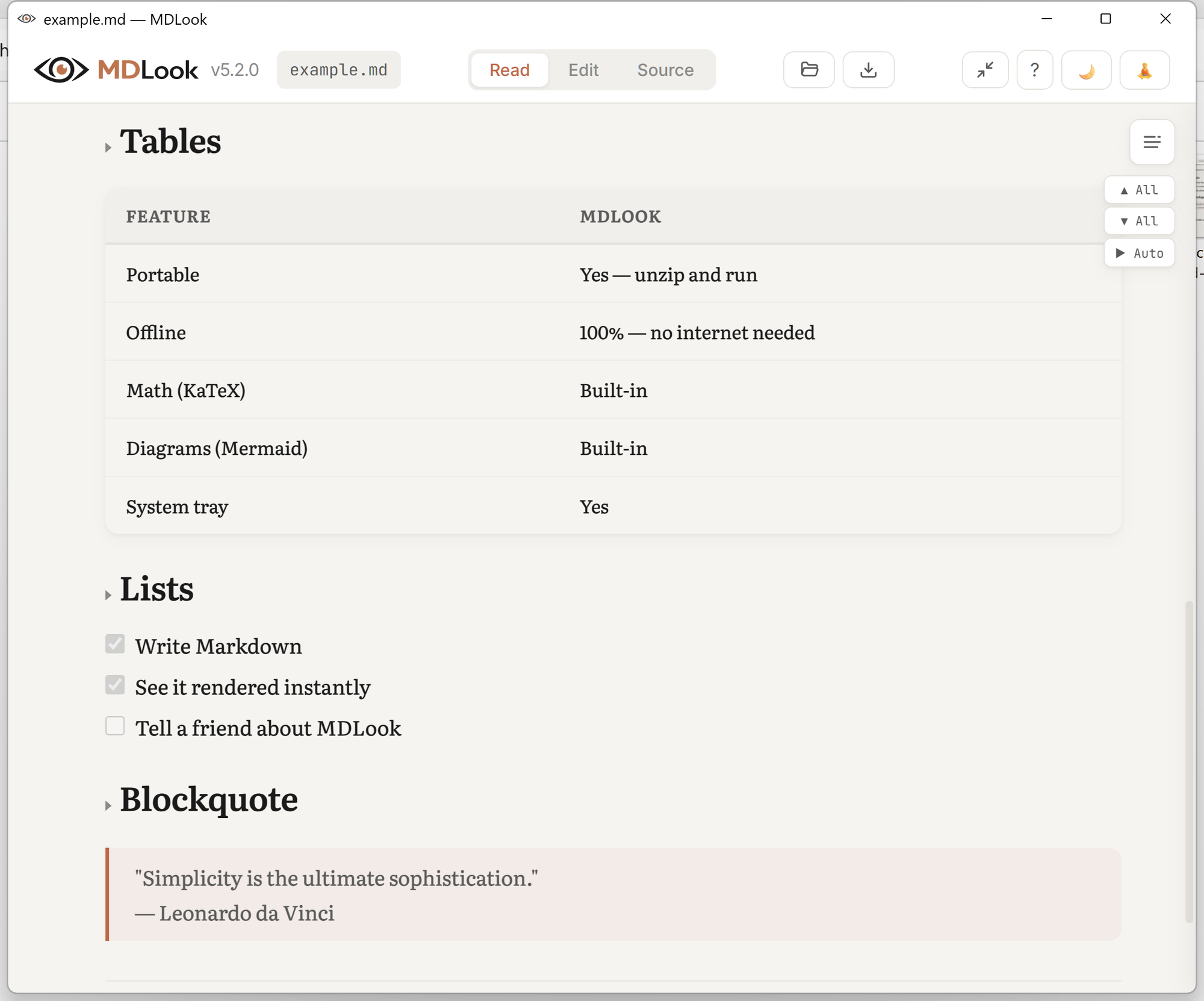Click the Lists heading text
The width and height of the screenshot is (1204, 1001).
[x=157, y=589]
